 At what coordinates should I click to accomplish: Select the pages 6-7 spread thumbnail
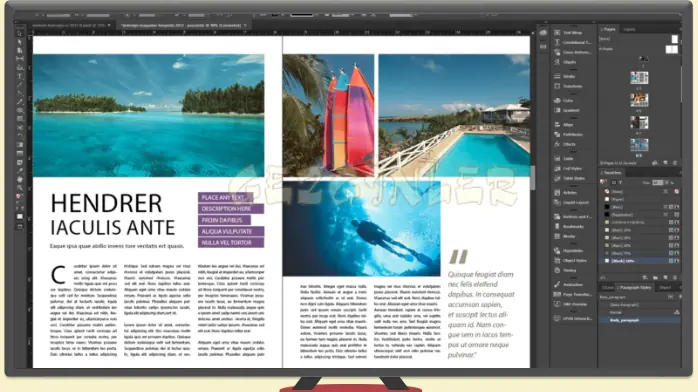(x=639, y=122)
